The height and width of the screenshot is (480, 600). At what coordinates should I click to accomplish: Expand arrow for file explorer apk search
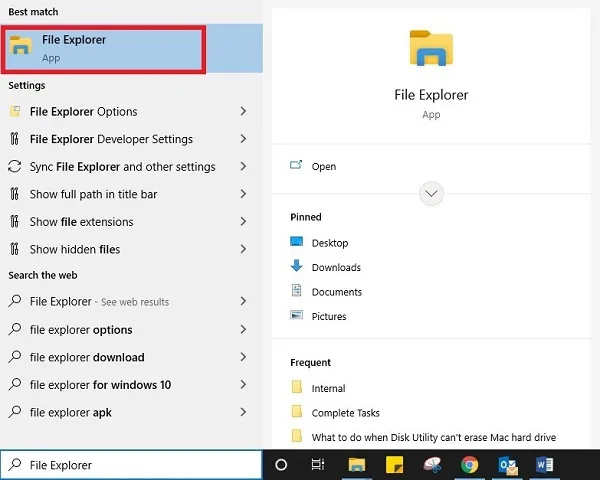coord(243,412)
